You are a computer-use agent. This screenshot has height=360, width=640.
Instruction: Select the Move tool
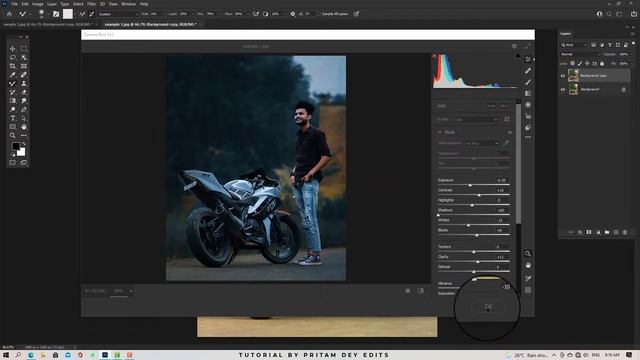pos(13,49)
